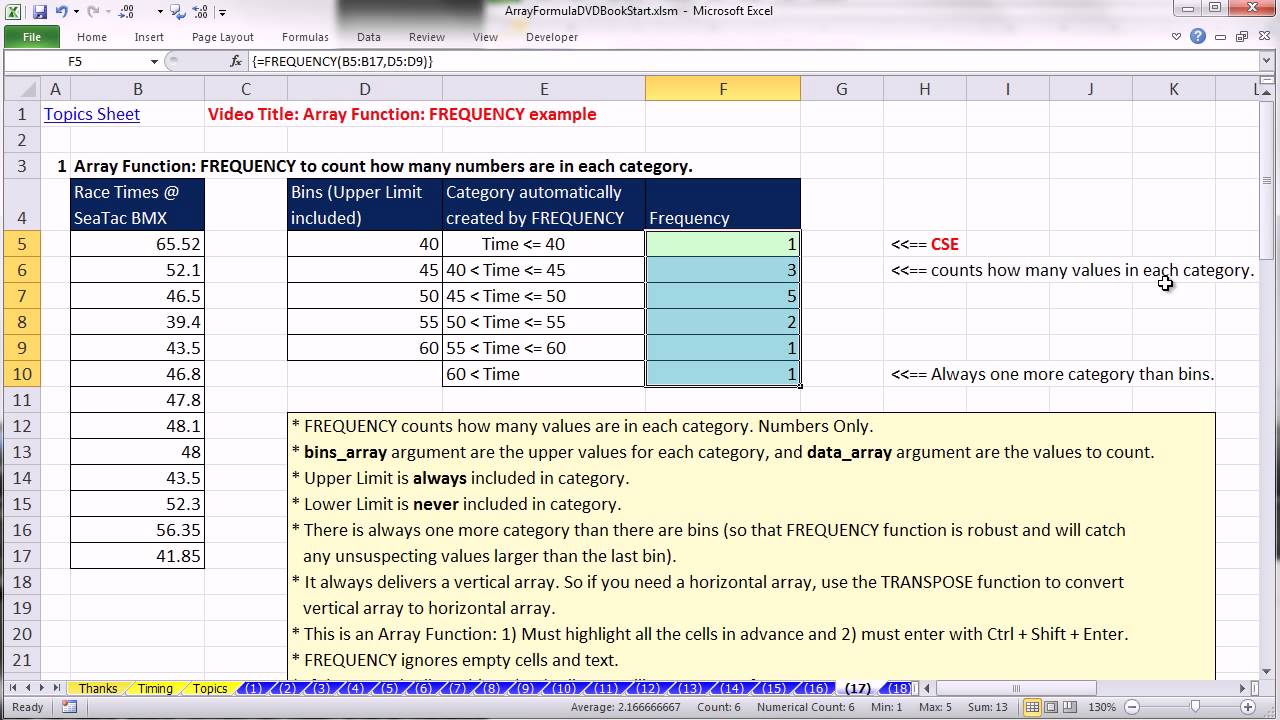This screenshot has width=1280, height=720.
Task: Select cell containing 56.35
Action: [x=138, y=530]
